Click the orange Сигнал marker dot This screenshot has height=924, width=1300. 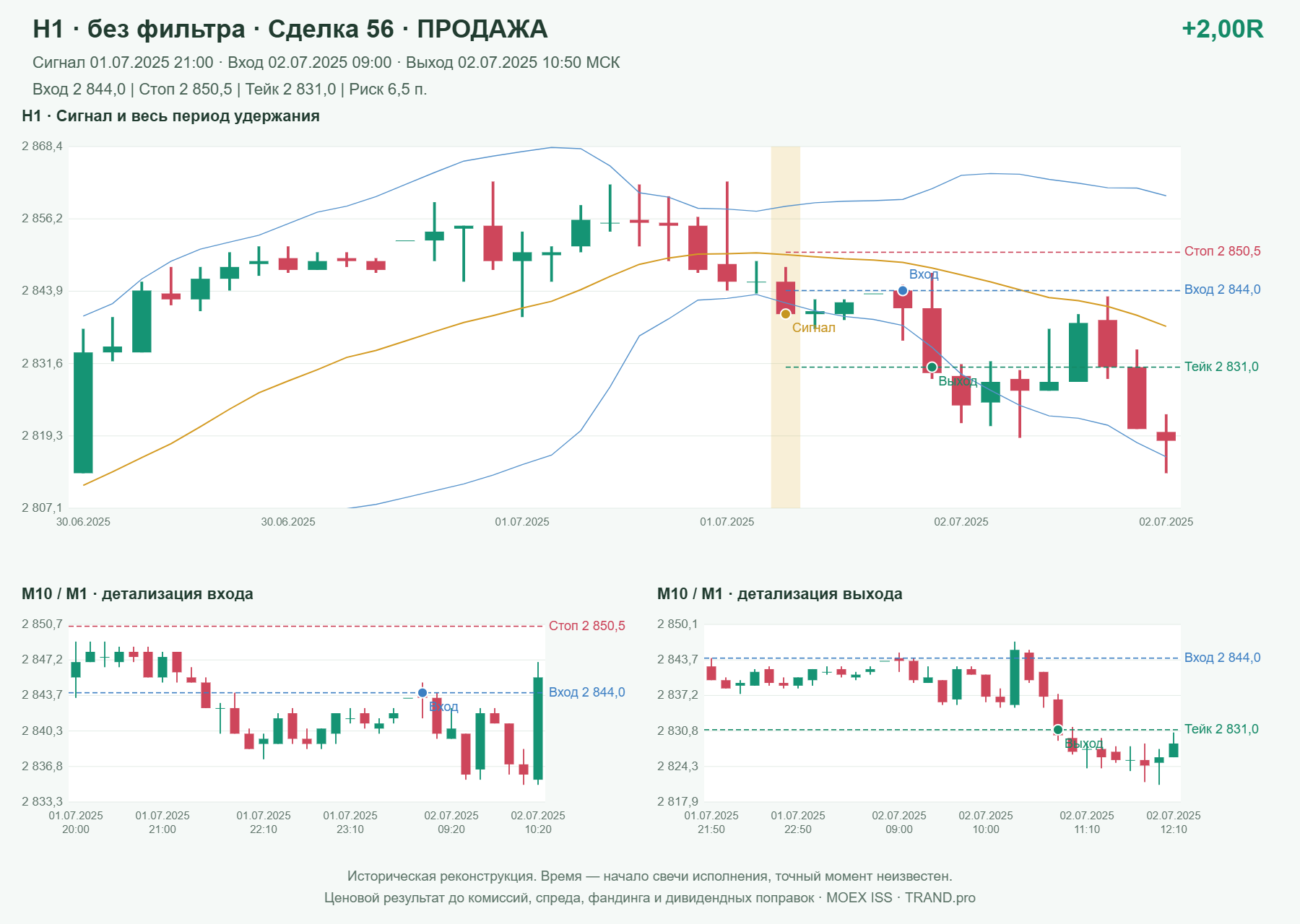coord(786,314)
